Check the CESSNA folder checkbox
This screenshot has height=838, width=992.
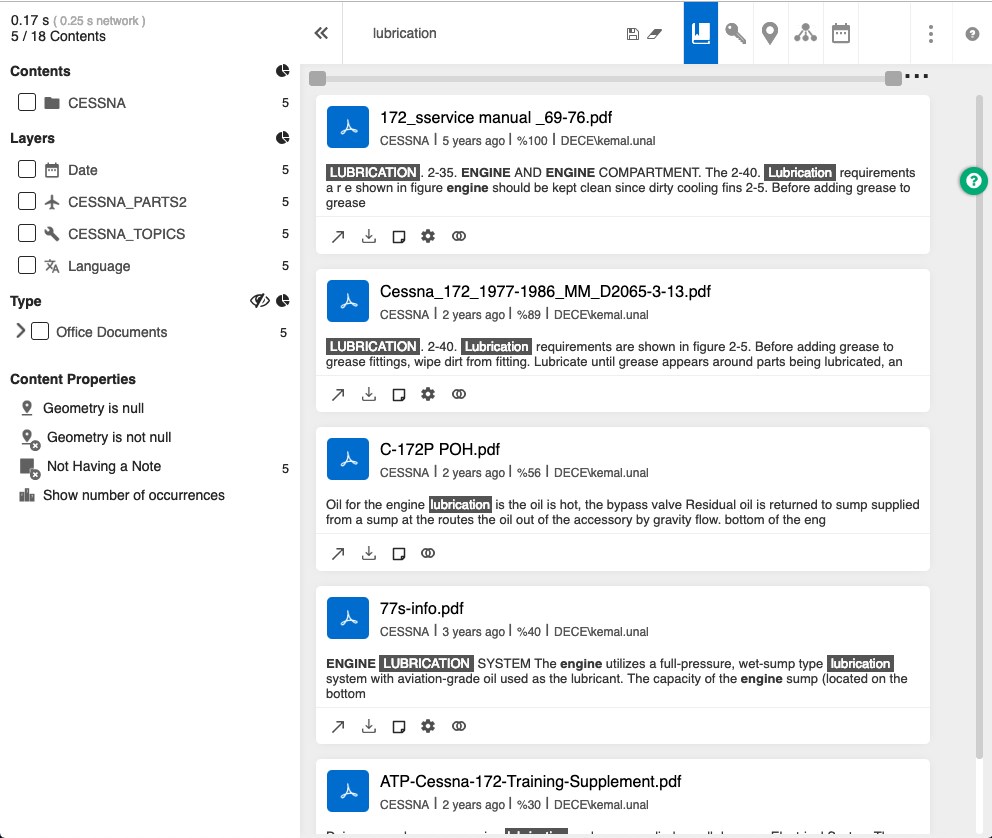click(x=27, y=102)
